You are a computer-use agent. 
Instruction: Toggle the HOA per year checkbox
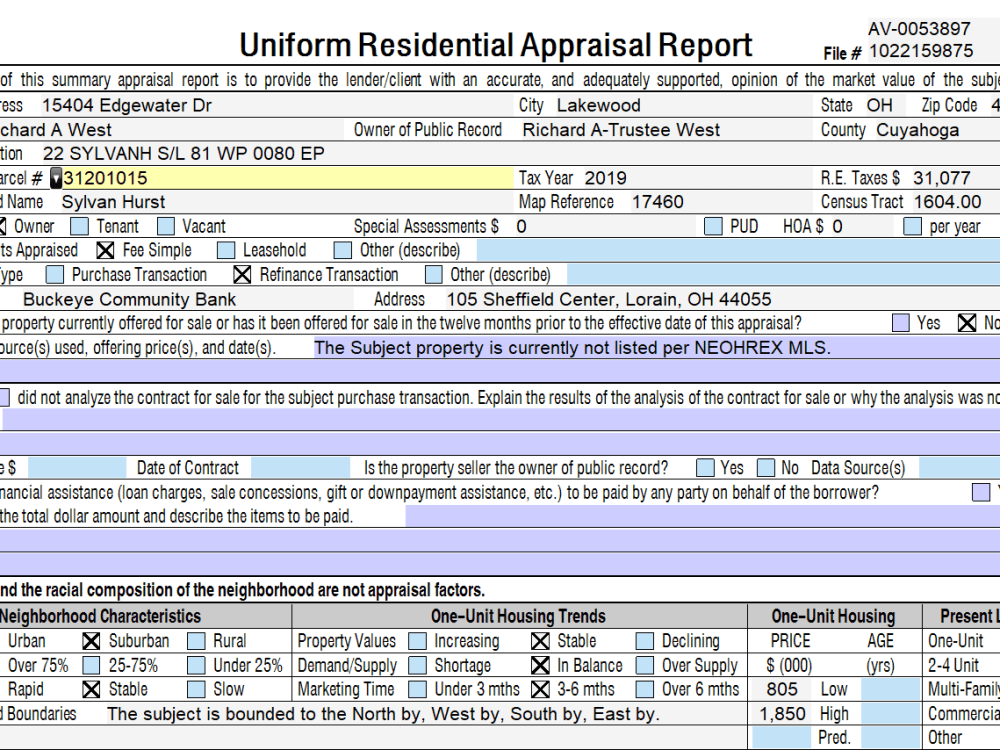[913, 226]
